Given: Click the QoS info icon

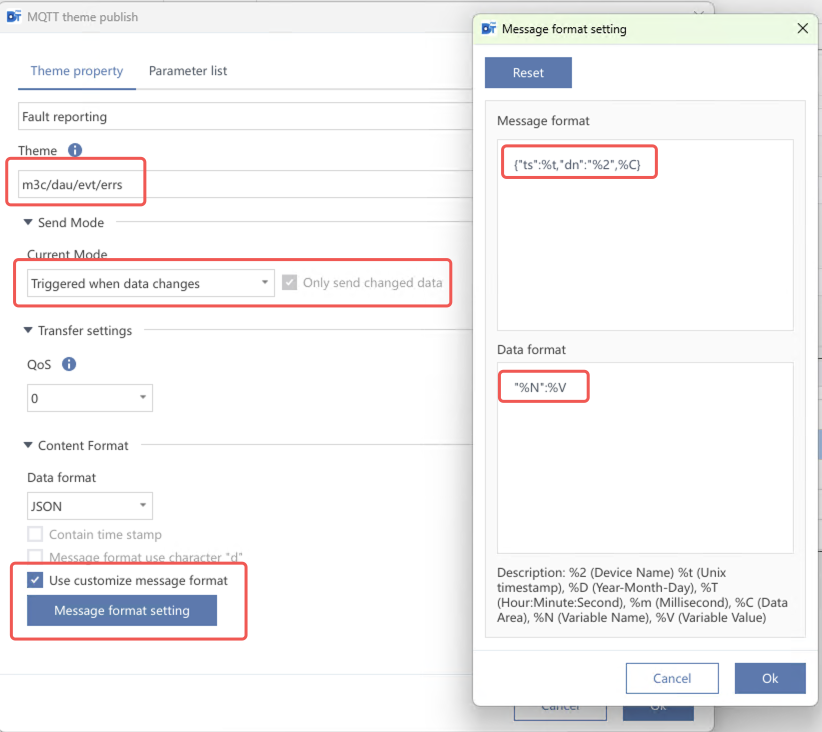Looking at the screenshot, I should click(69, 365).
